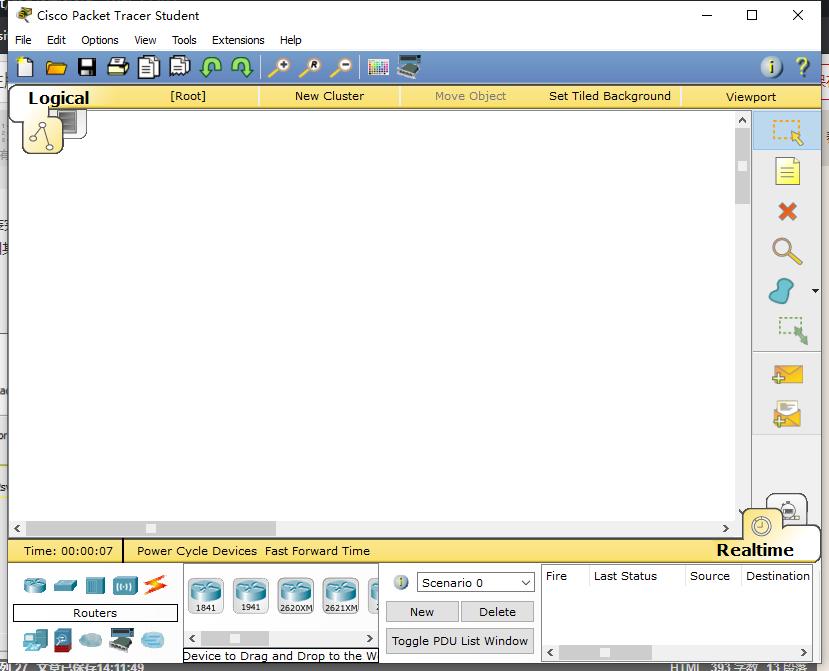Pick the 2621XM router device

(x=341, y=595)
